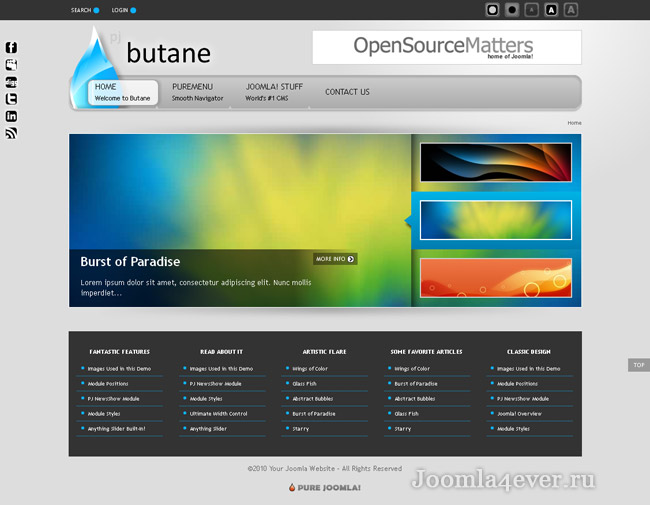Open PJ NewsShow Module under Fantastic Features
This screenshot has height=505, width=650.
click(x=113, y=398)
